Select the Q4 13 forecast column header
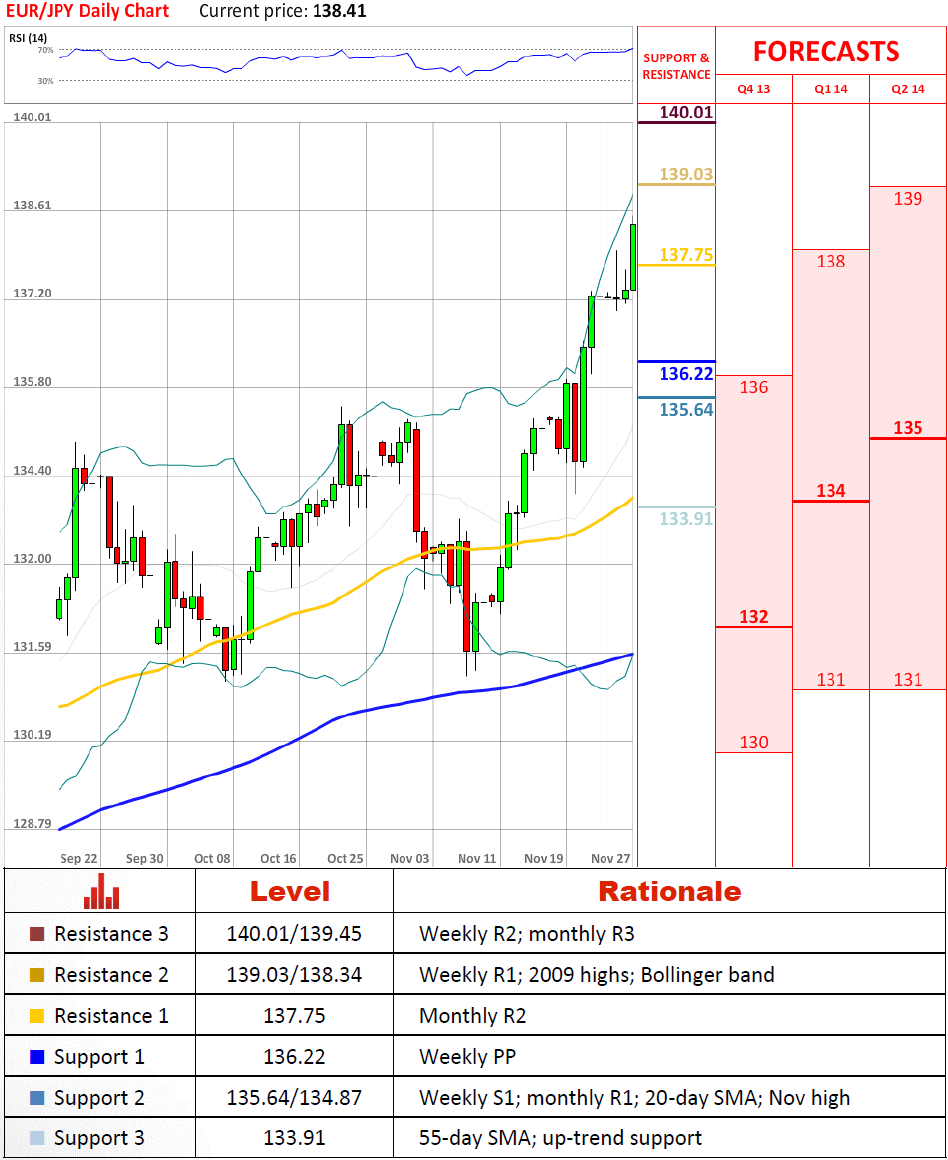Image resolution: width=948 pixels, height=1160 pixels. pyautogui.click(x=753, y=89)
